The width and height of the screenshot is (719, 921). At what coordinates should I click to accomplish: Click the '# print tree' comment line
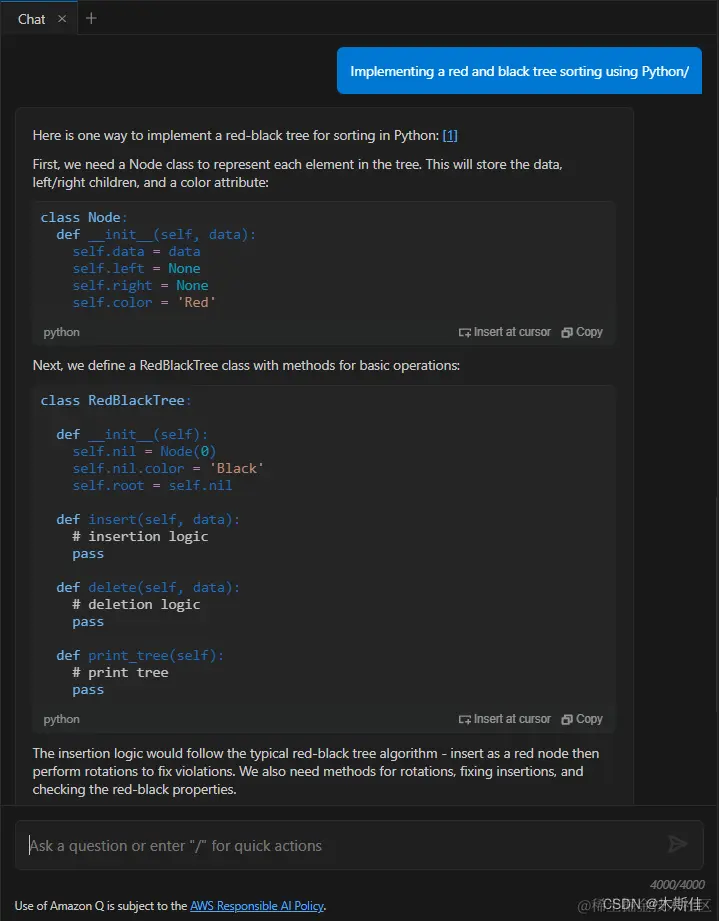pos(120,673)
